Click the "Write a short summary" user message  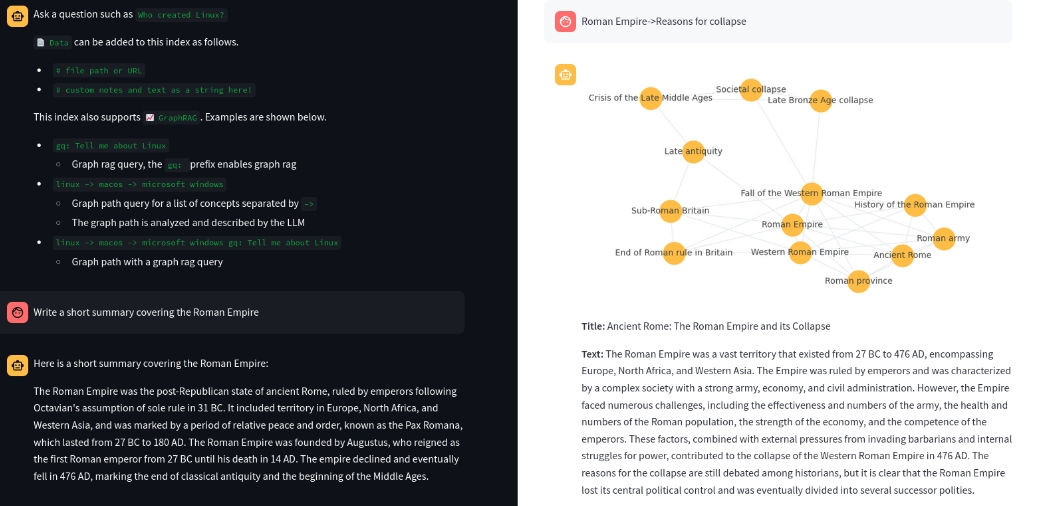[x=146, y=312]
